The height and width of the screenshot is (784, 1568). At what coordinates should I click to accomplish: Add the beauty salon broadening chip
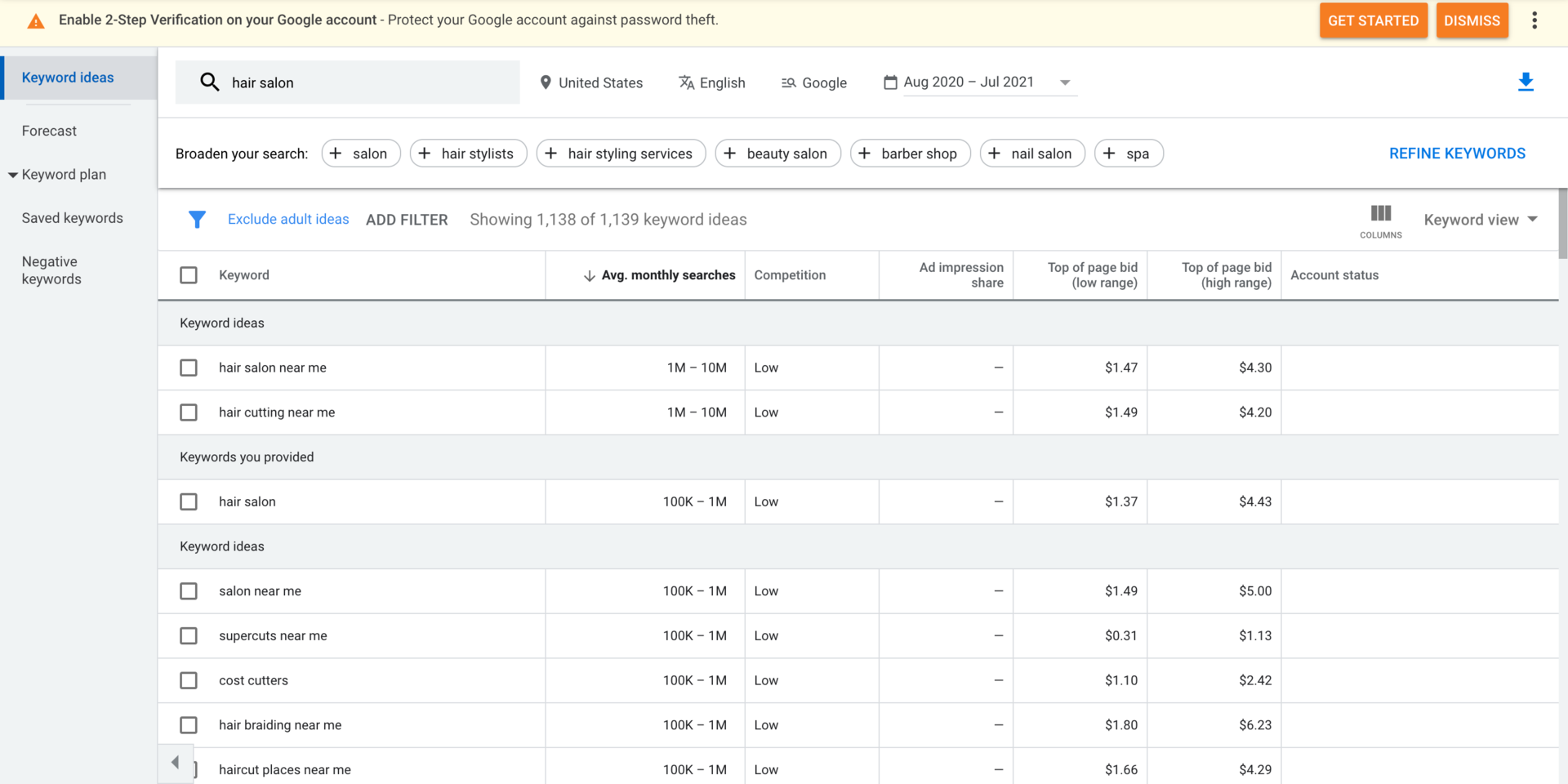(x=777, y=153)
